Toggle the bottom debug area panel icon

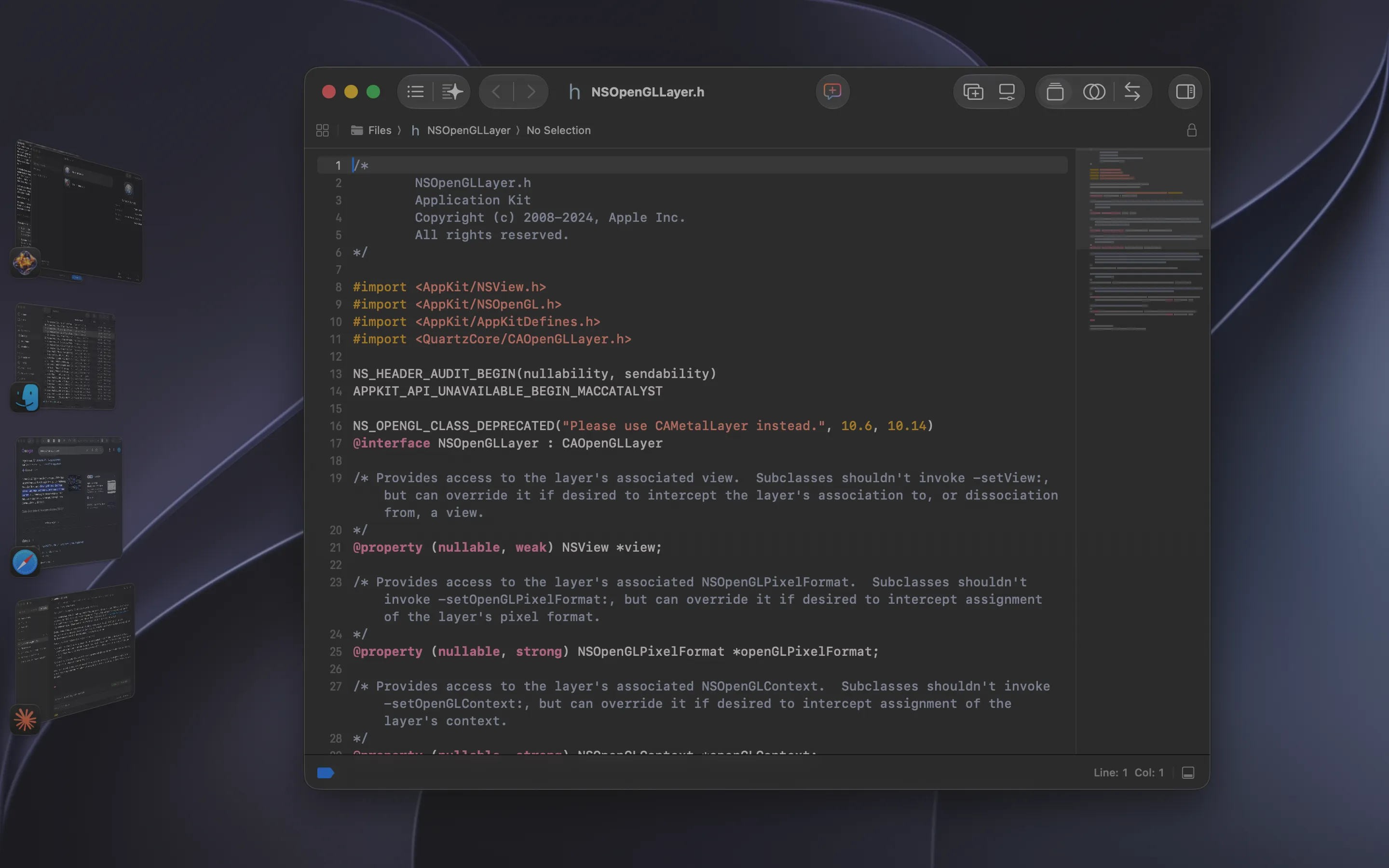coord(1188,773)
